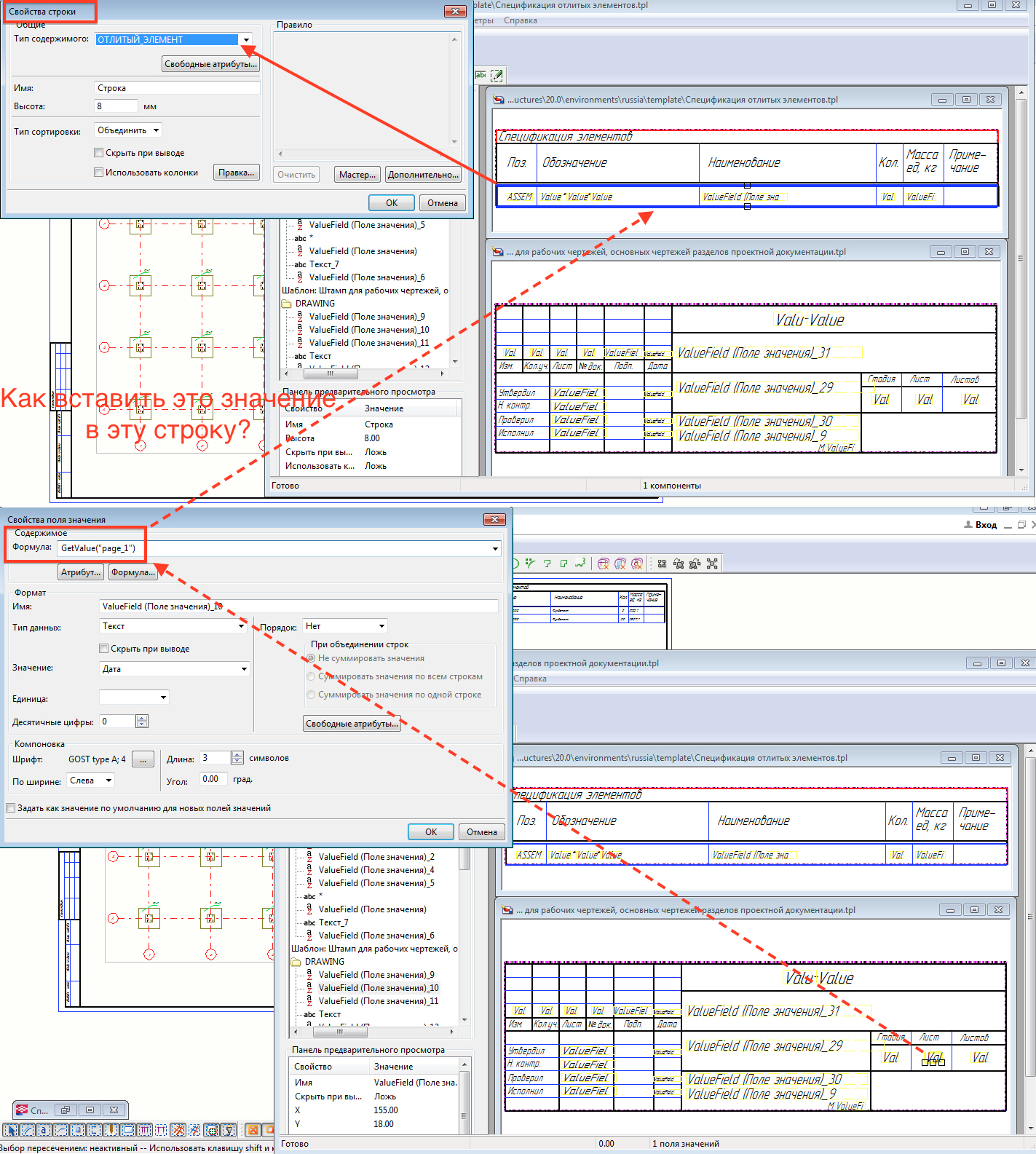Click the orange crossed-square snap icon
This screenshot has width=1036, height=1154.
[x=253, y=1130]
